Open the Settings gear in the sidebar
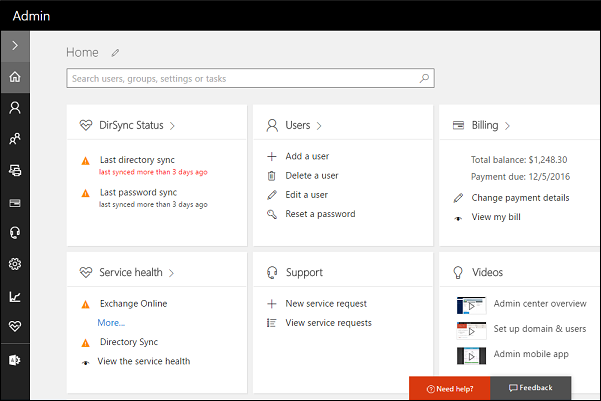 tap(15, 264)
